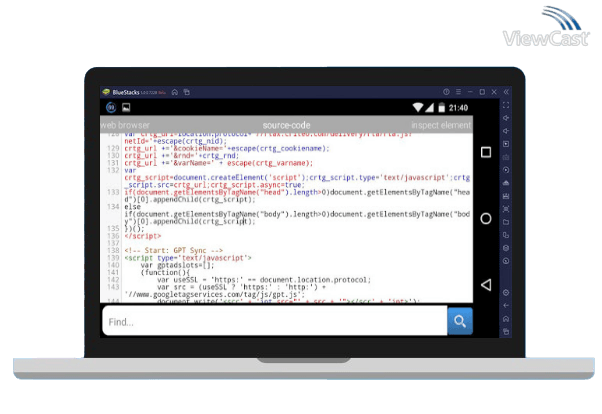The height and width of the screenshot is (414, 602).
Task: Click the stacked layers icon in the sidebar
Action: pyautogui.click(x=506, y=248)
